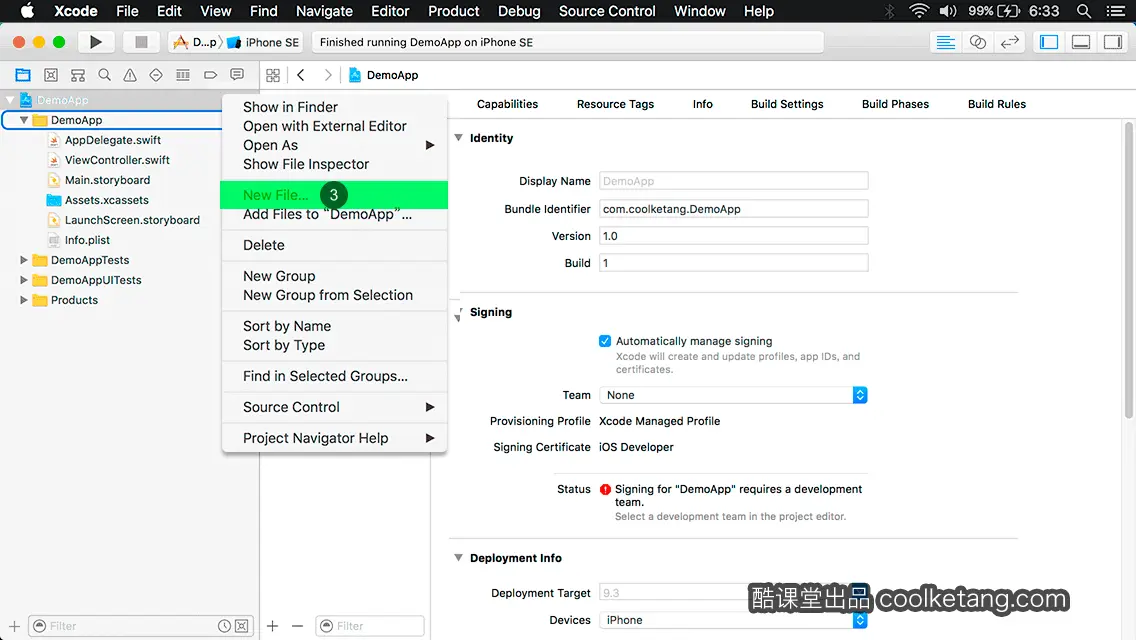Screen dimensions: 1136x640
Task: Choose iPhone SE run destination
Action: 264,42
